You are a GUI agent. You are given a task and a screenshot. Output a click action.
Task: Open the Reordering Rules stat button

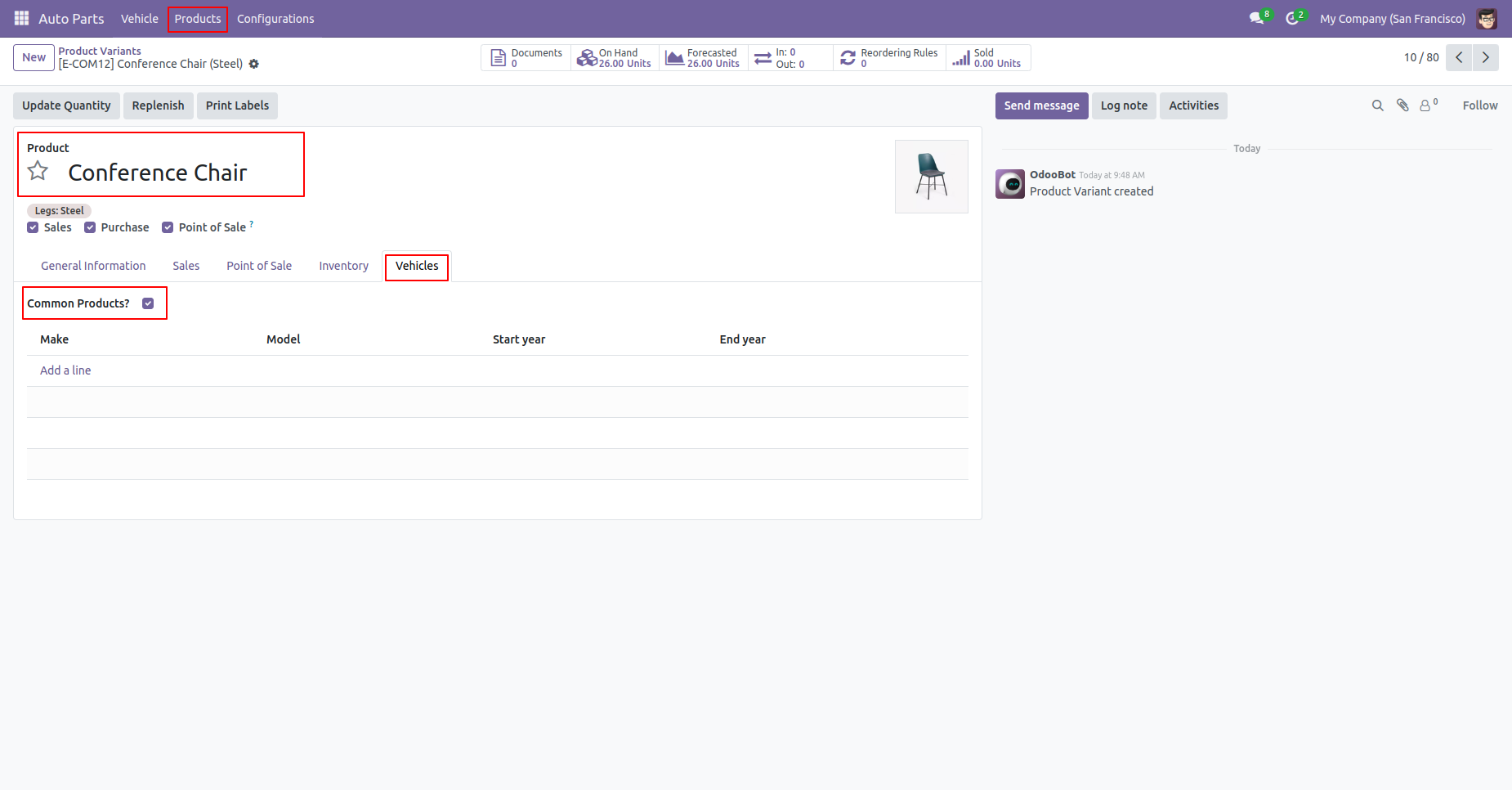pos(890,58)
